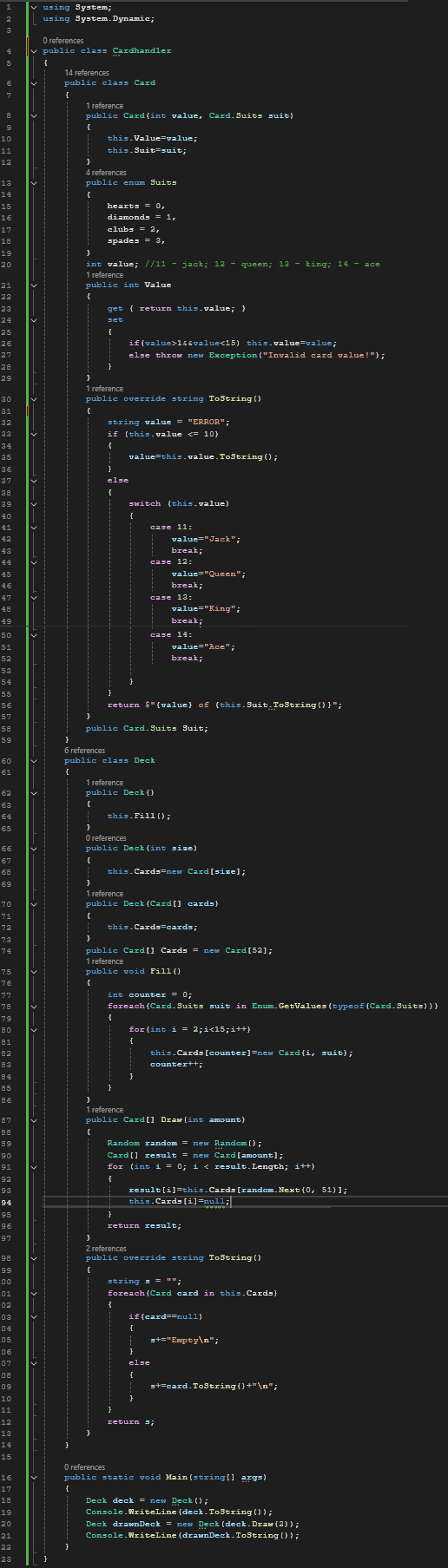Click the //11 - jack comment at line 20
This screenshot has width=448, height=1568.
pos(264,264)
